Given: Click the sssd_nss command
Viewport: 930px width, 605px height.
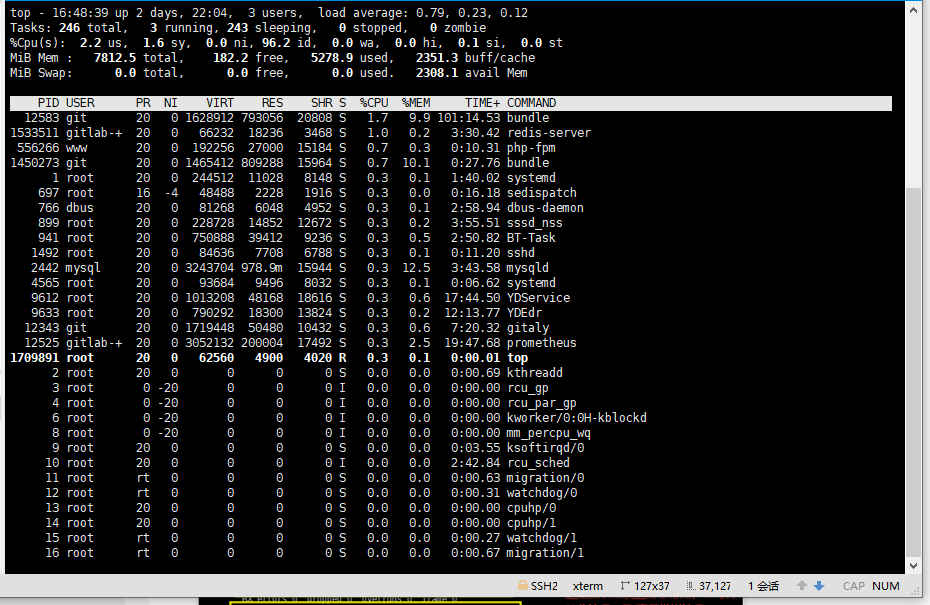Looking at the screenshot, I should click(534, 222).
